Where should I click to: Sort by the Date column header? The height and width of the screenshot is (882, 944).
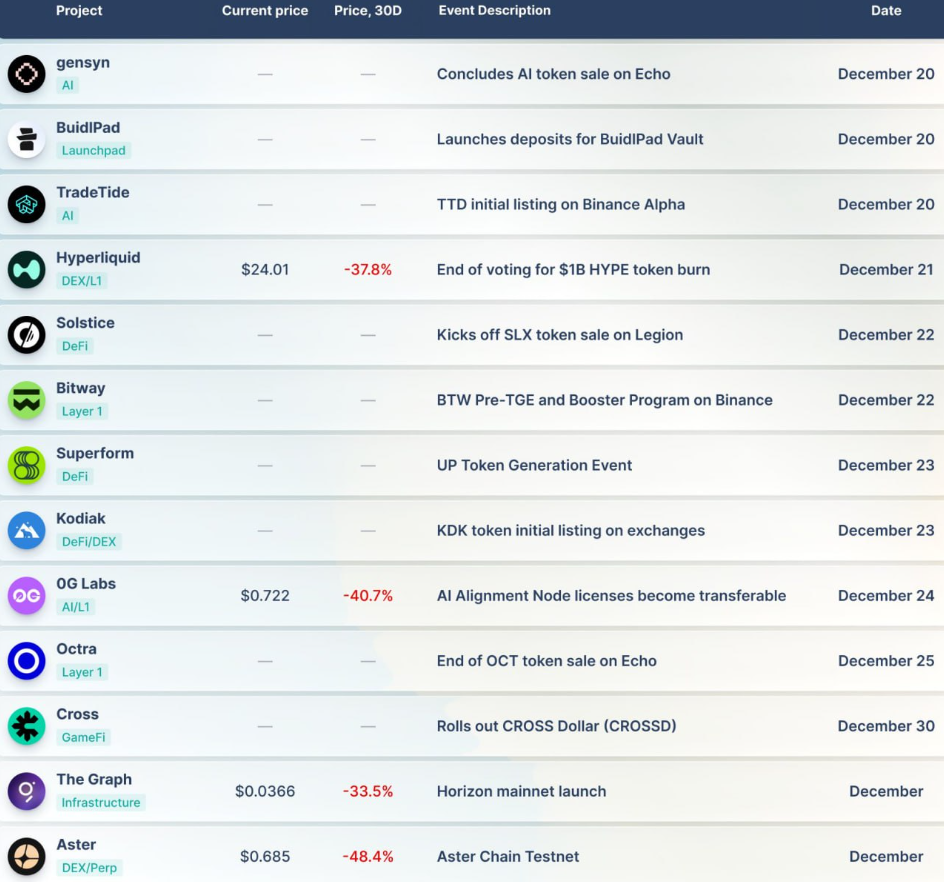click(886, 11)
